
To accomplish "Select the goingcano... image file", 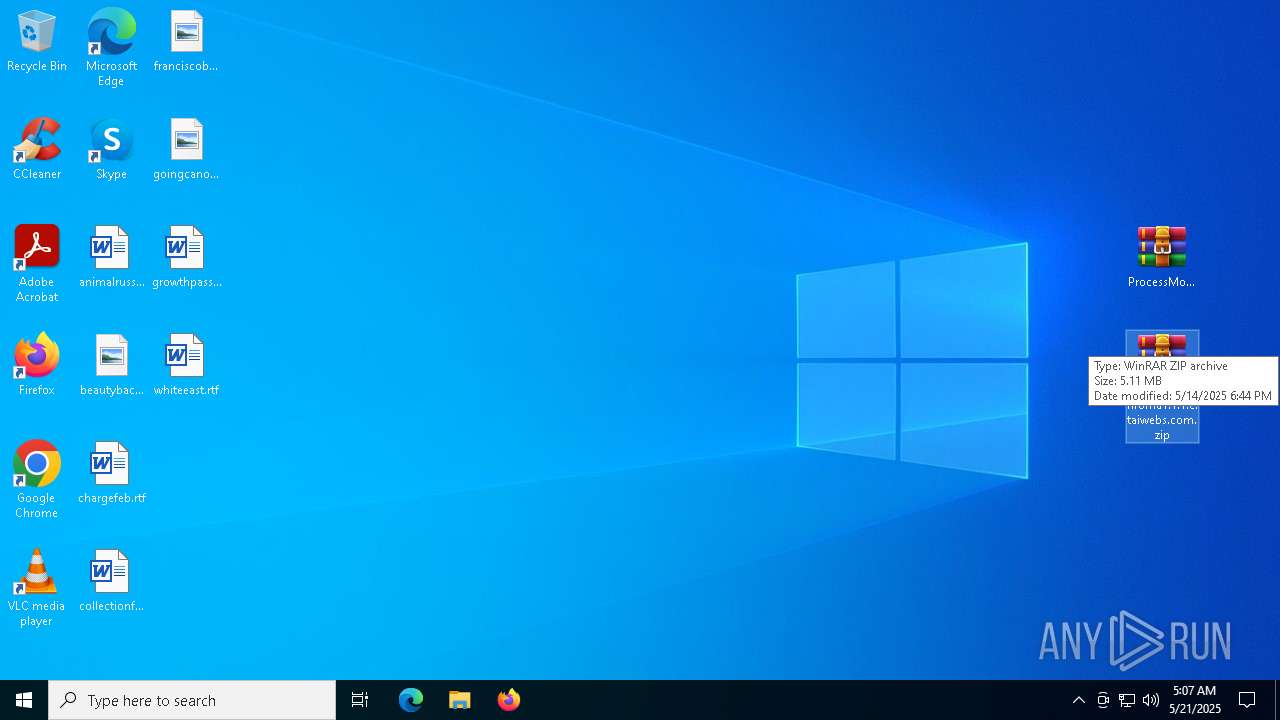I will pyautogui.click(x=186, y=150).
